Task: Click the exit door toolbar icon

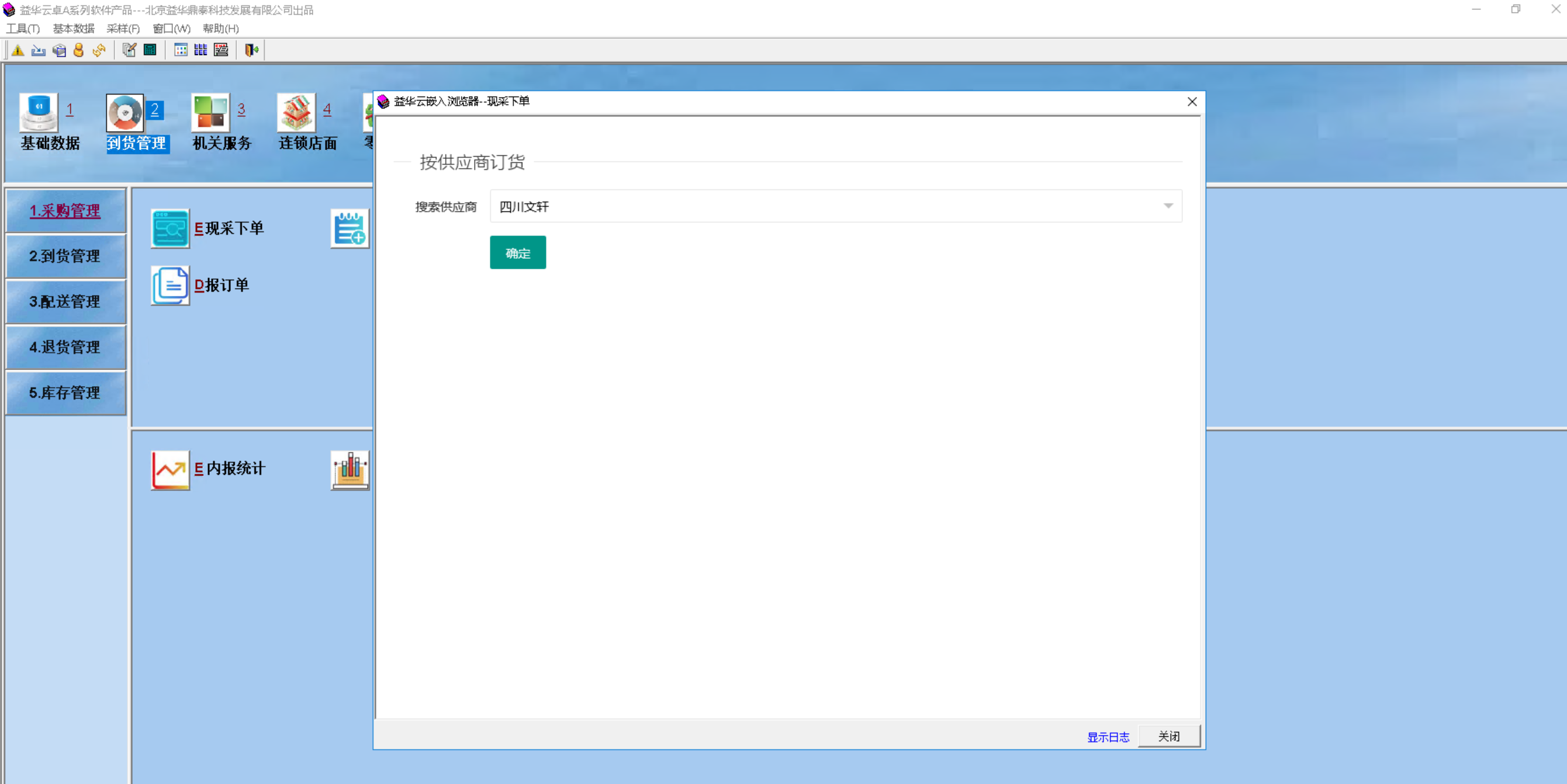Action: (251, 50)
